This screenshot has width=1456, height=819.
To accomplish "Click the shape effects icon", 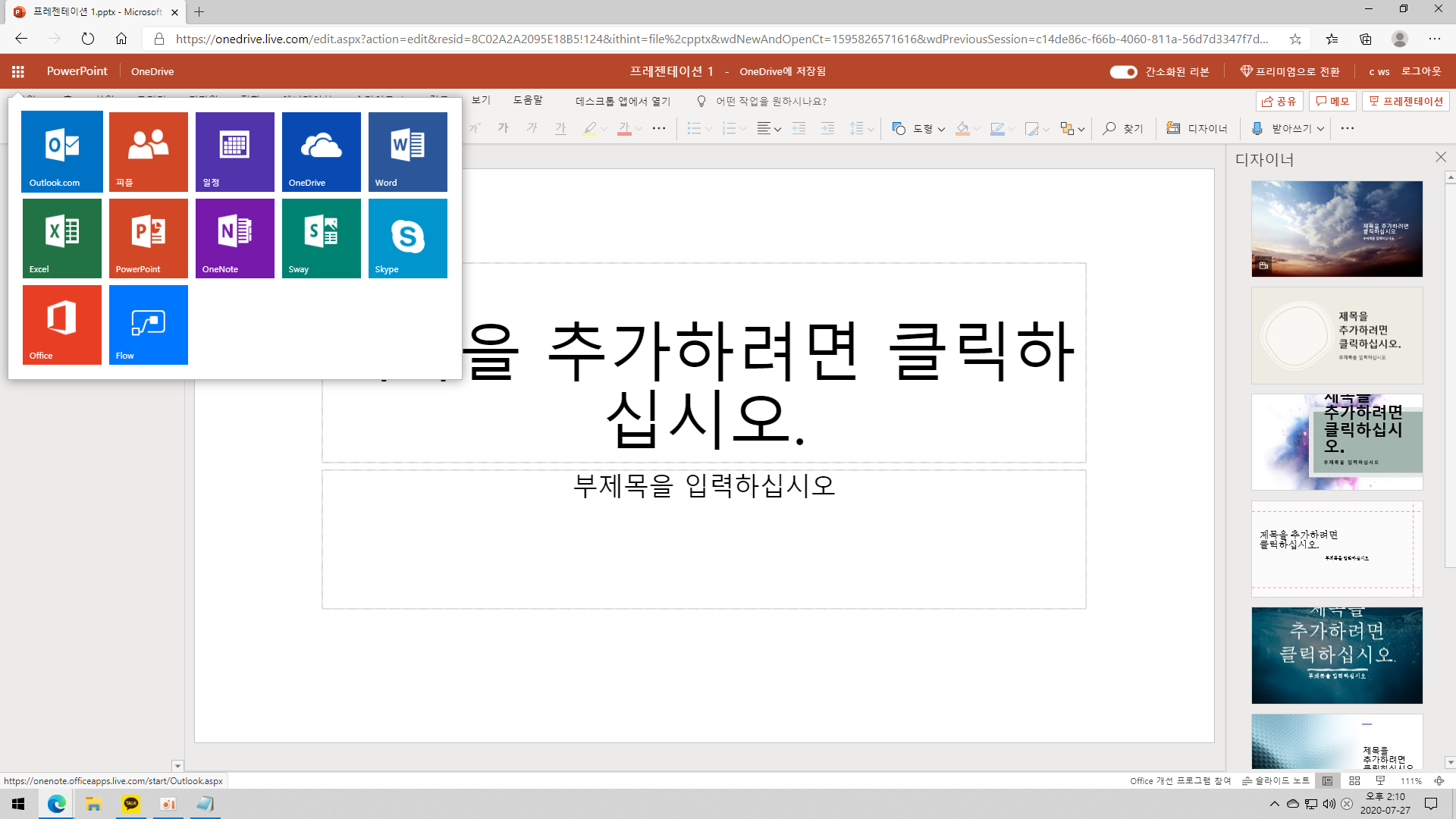I will [1032, 129].
